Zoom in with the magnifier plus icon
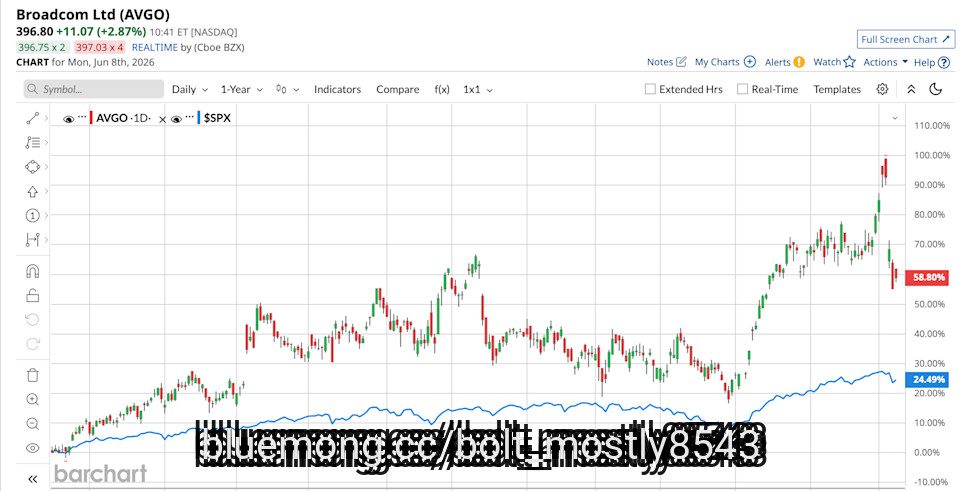This screenshot has width=960, height=491. [x=32, y=400]
